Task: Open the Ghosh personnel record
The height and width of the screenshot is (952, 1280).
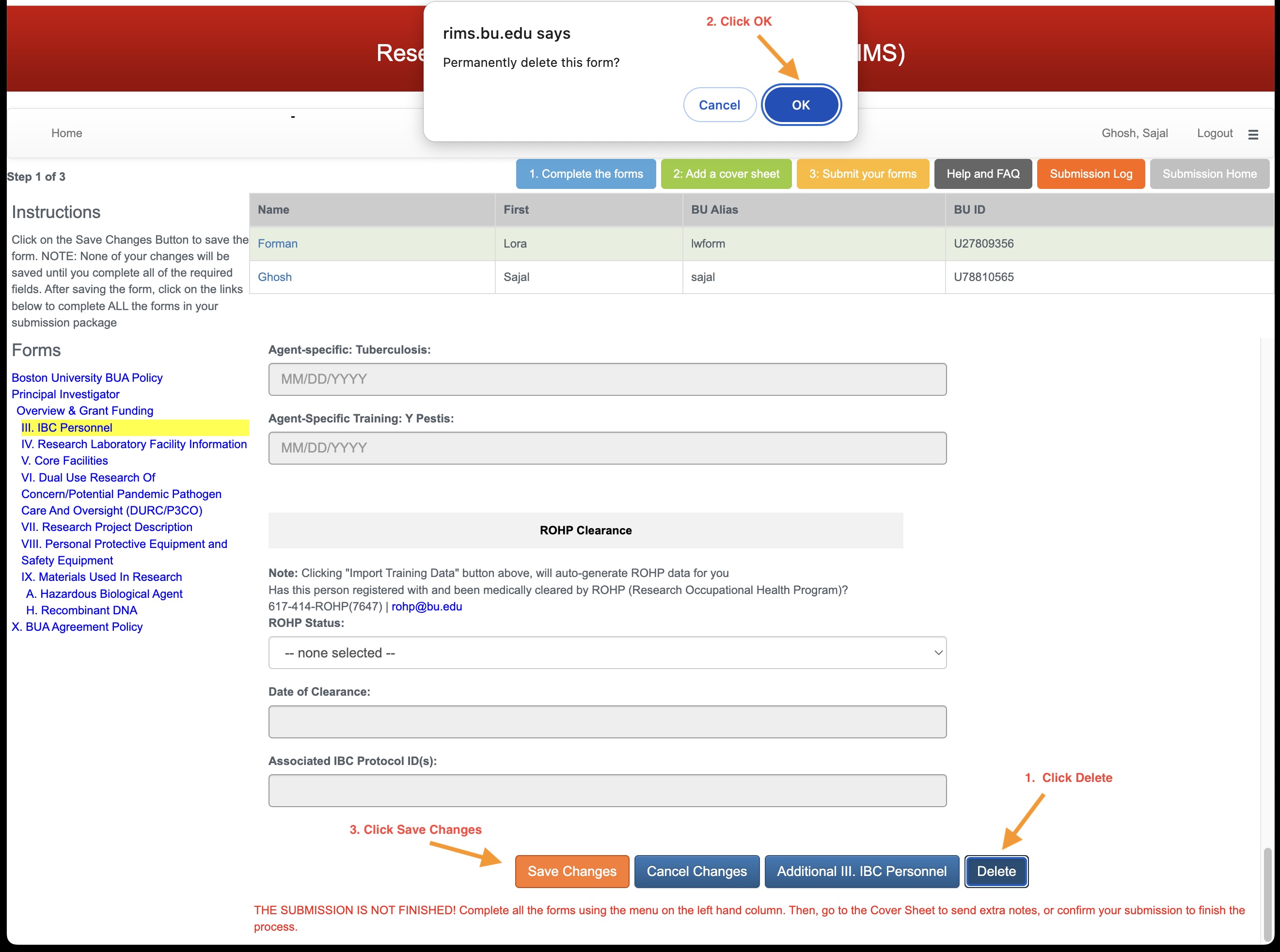Action: [274, 277]
